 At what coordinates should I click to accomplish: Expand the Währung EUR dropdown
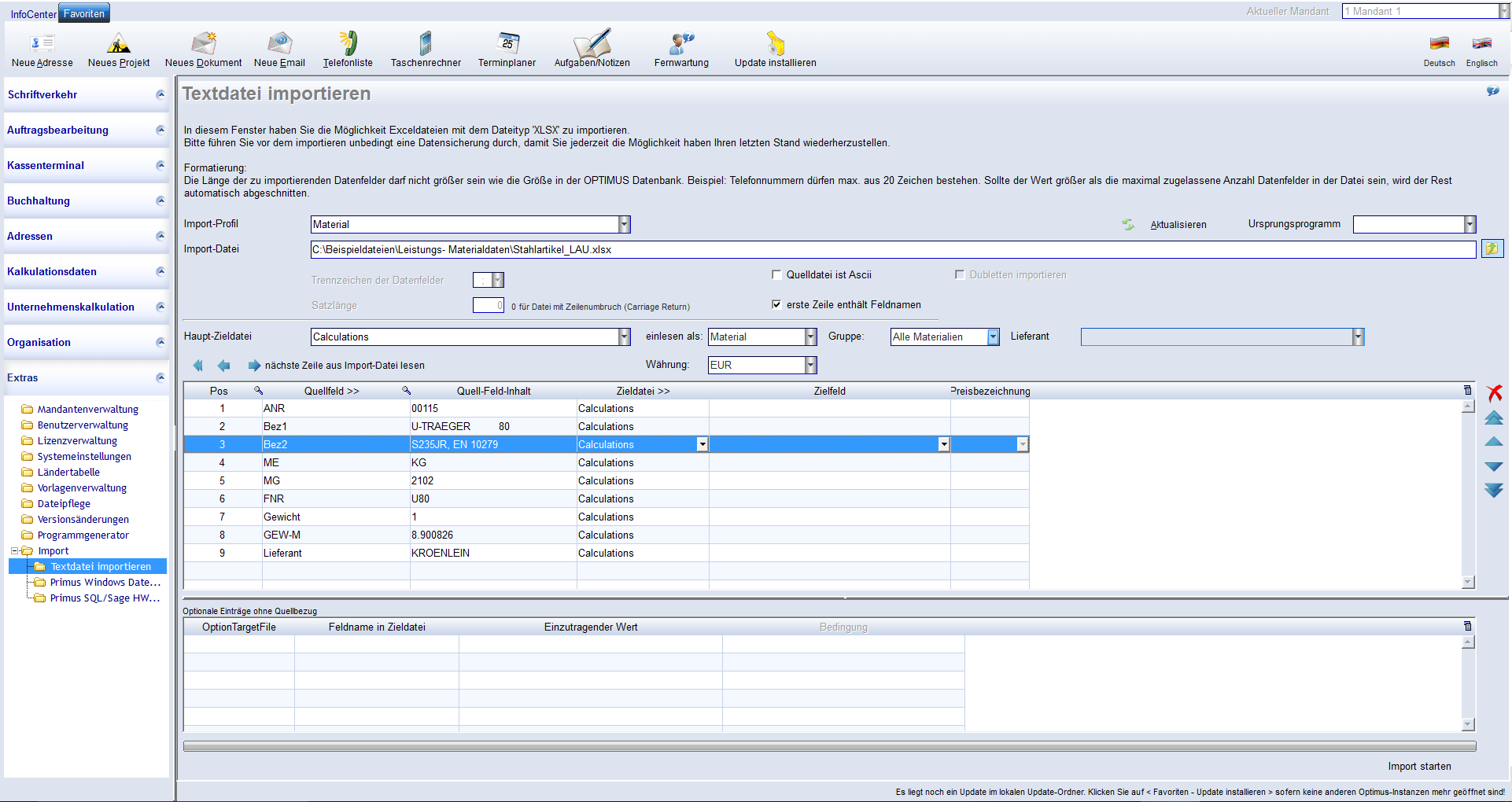pyautogui.click(x=810, y=366)
